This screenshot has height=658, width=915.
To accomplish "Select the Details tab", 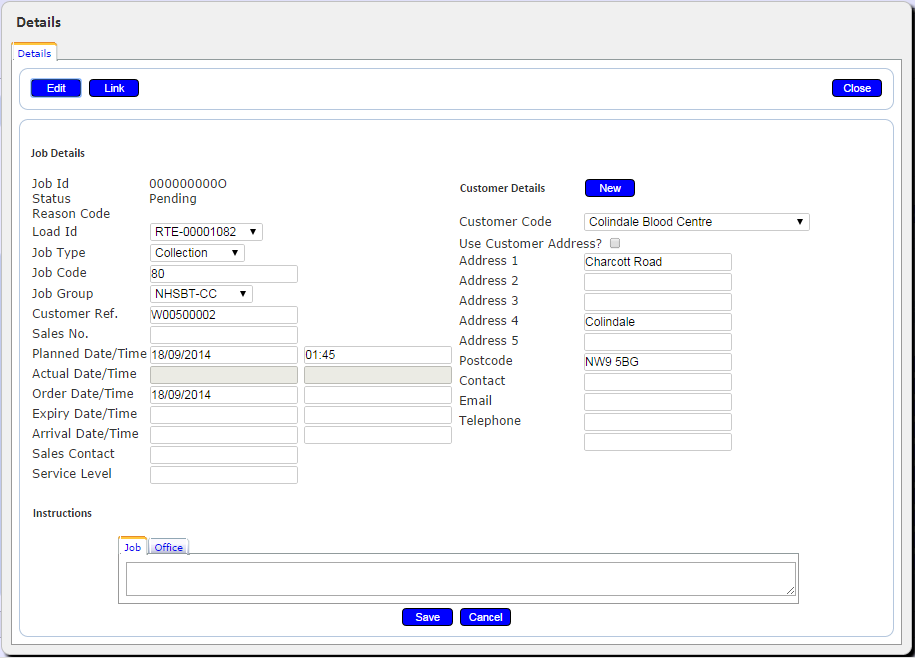I will pos(34,53).
